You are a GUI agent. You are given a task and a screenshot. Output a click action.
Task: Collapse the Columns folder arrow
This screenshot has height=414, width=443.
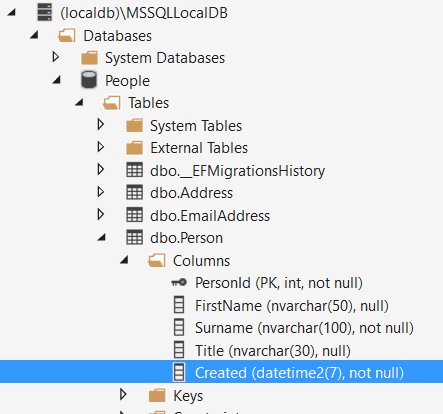pyautogui.click(x=124, y=260)
